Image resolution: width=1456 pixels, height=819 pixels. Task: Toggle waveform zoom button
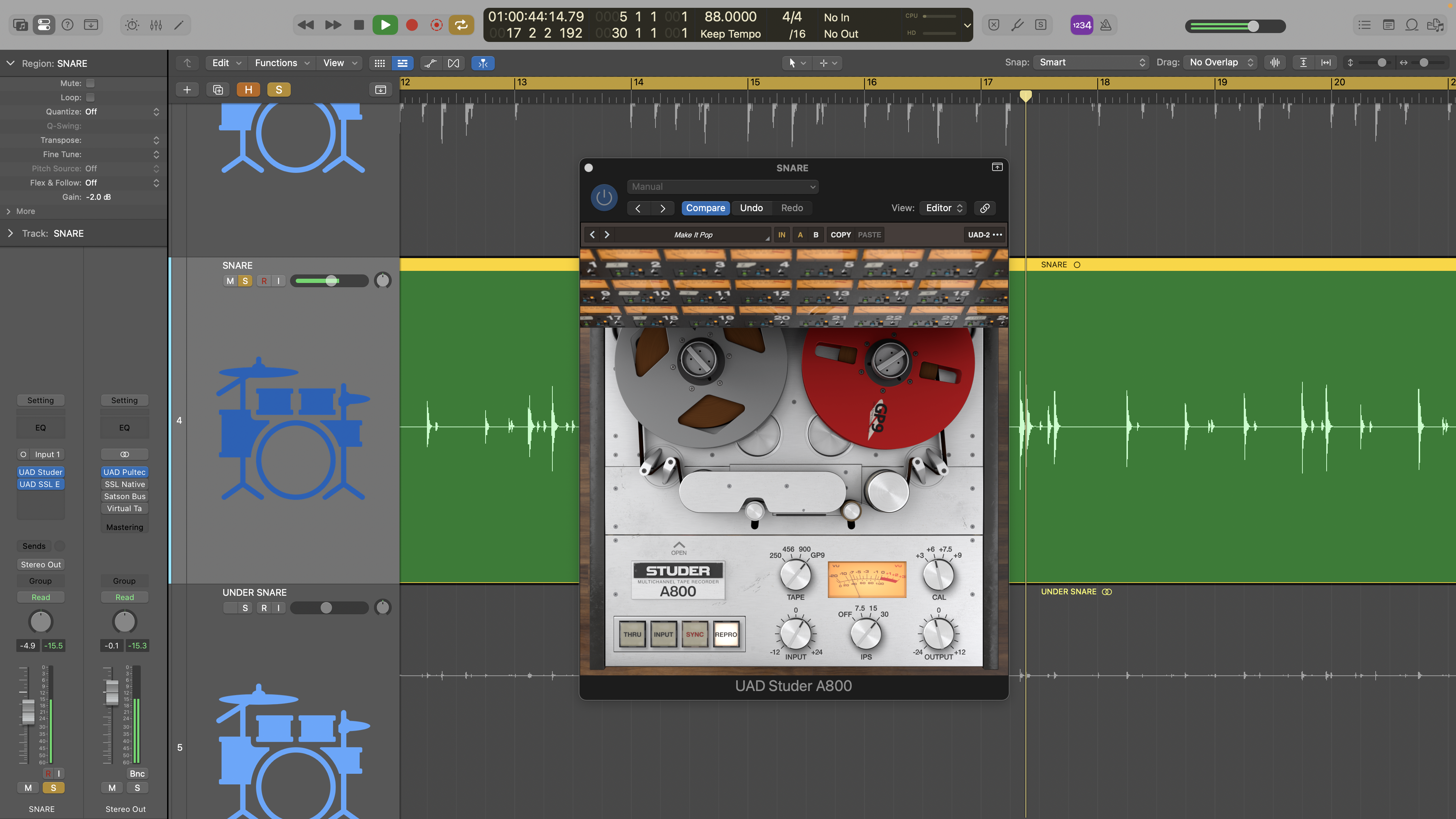click(1275, 63)
